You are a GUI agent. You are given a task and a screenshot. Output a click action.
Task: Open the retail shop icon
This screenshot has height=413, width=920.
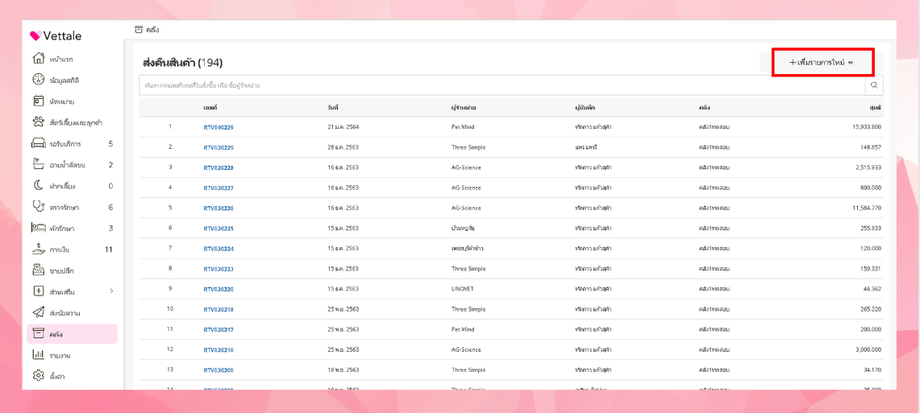tap(39, 270)
